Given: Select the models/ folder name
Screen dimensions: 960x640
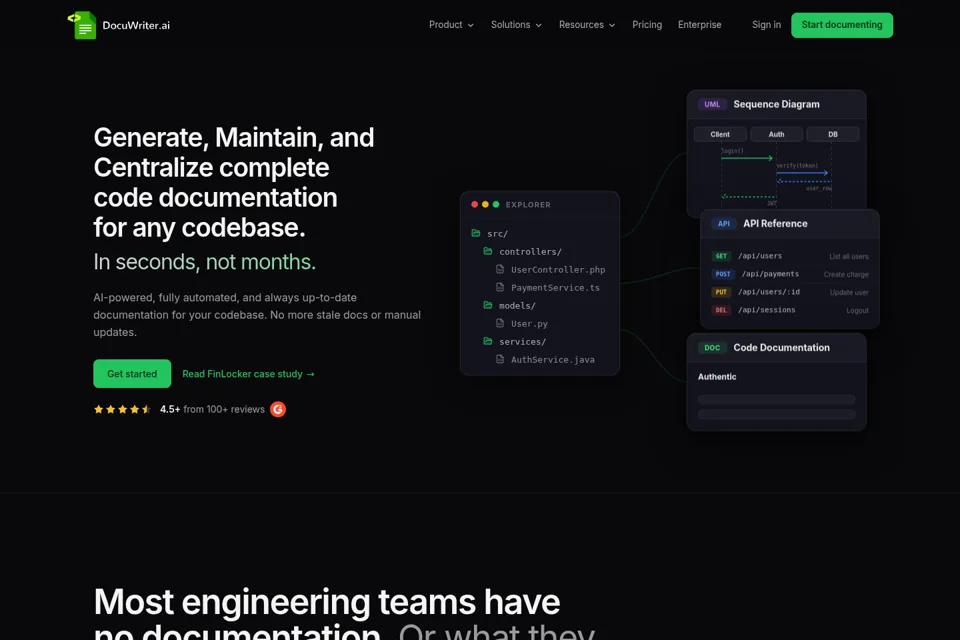Looking at the screenshot, I should (x=517, y=306).
